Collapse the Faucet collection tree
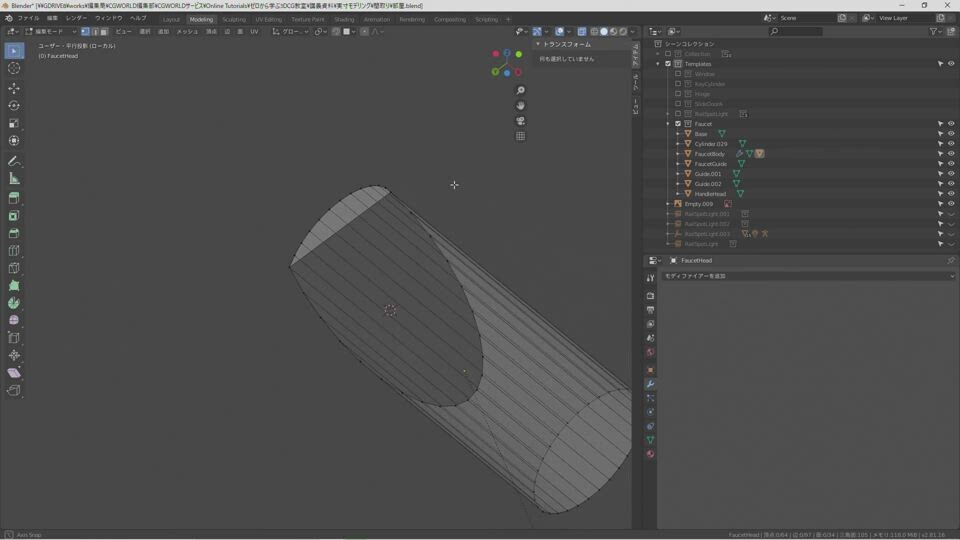 (667, 124)
